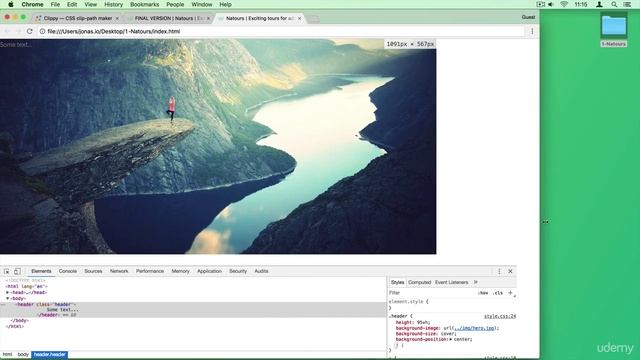
Task: Open the Memory tab in DevTools
Action: pos(180,271)
